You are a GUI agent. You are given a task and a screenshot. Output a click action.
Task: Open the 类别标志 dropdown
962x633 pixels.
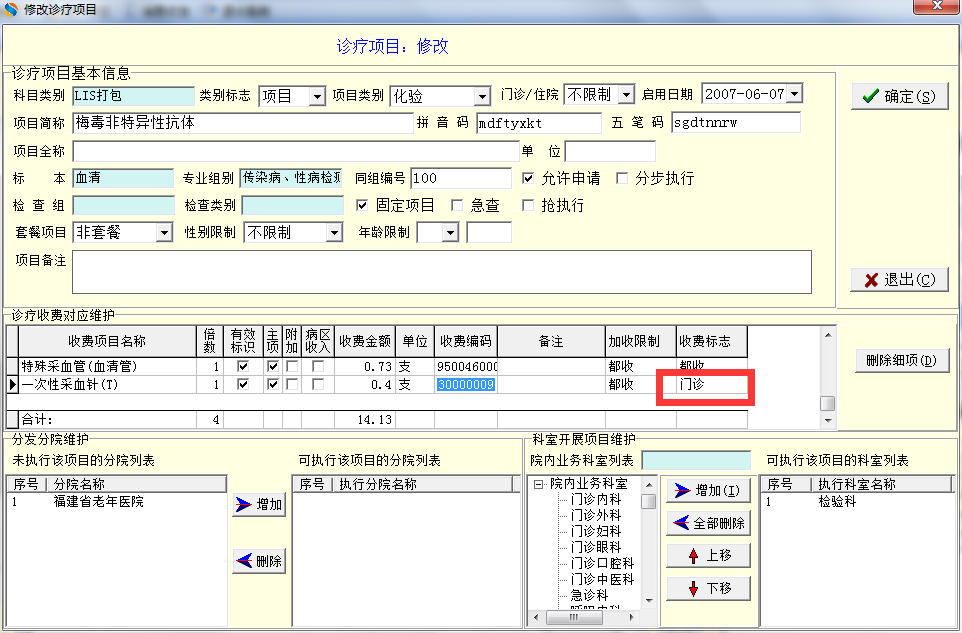click(x=317, y=96)
